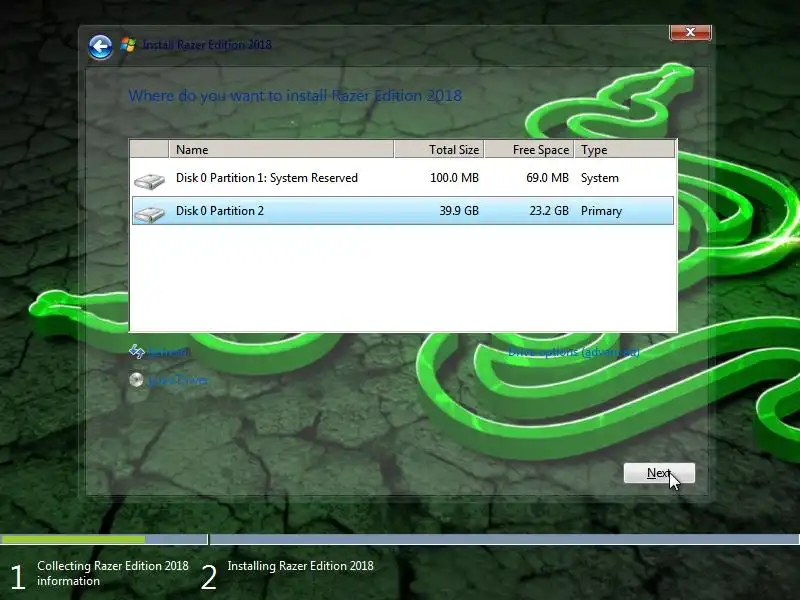Click the Next button
This screenshot has width=800, height=600.
[x=659, y=473]
